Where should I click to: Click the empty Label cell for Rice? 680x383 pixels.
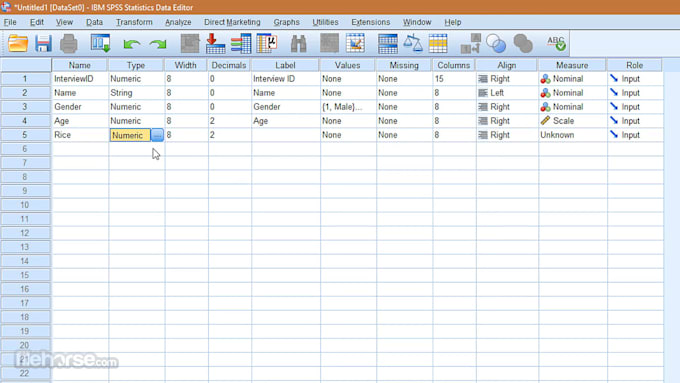285,135
